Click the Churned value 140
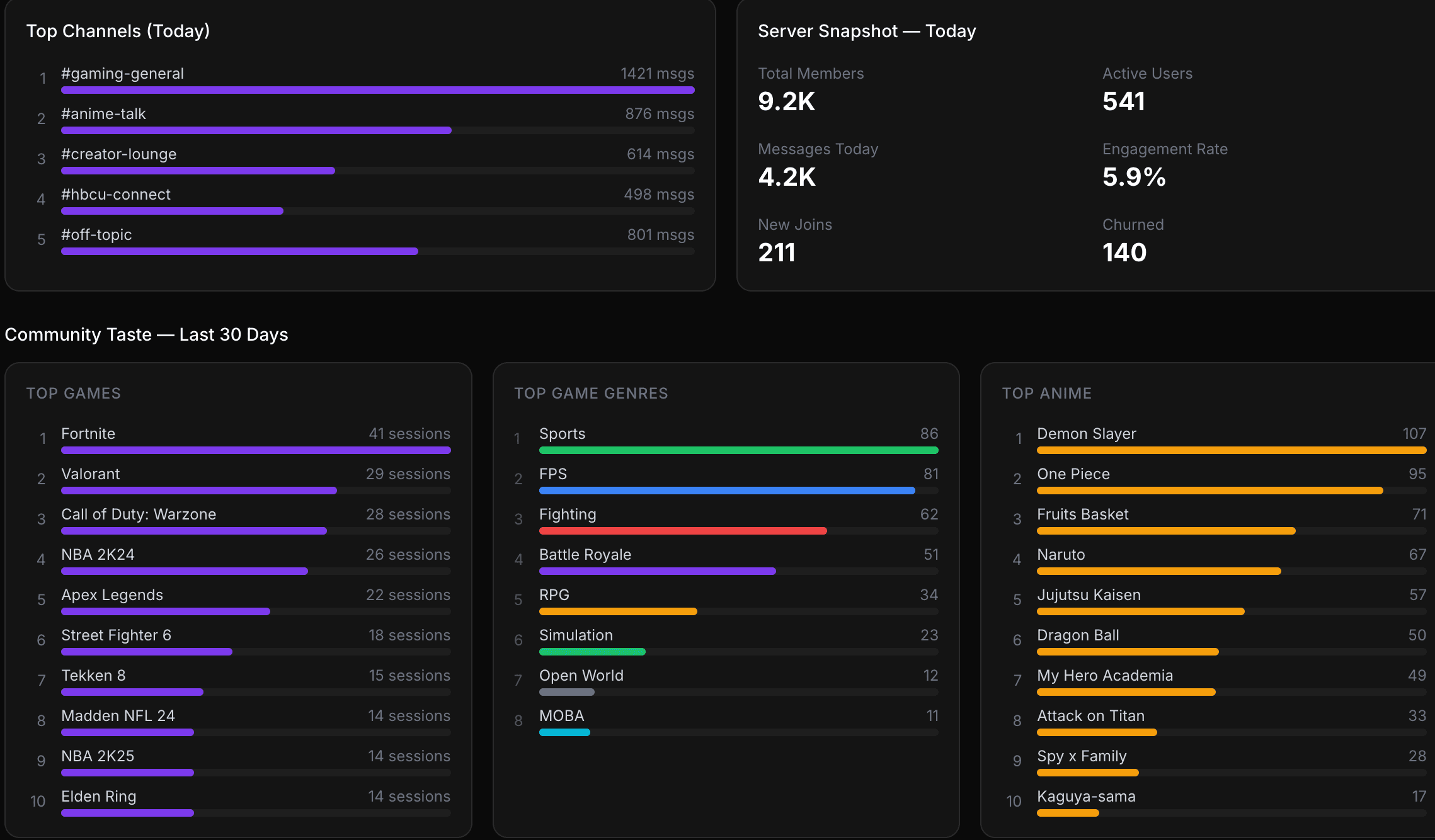The width and height of the screenshot is (1435, 840). [1124, 253]
